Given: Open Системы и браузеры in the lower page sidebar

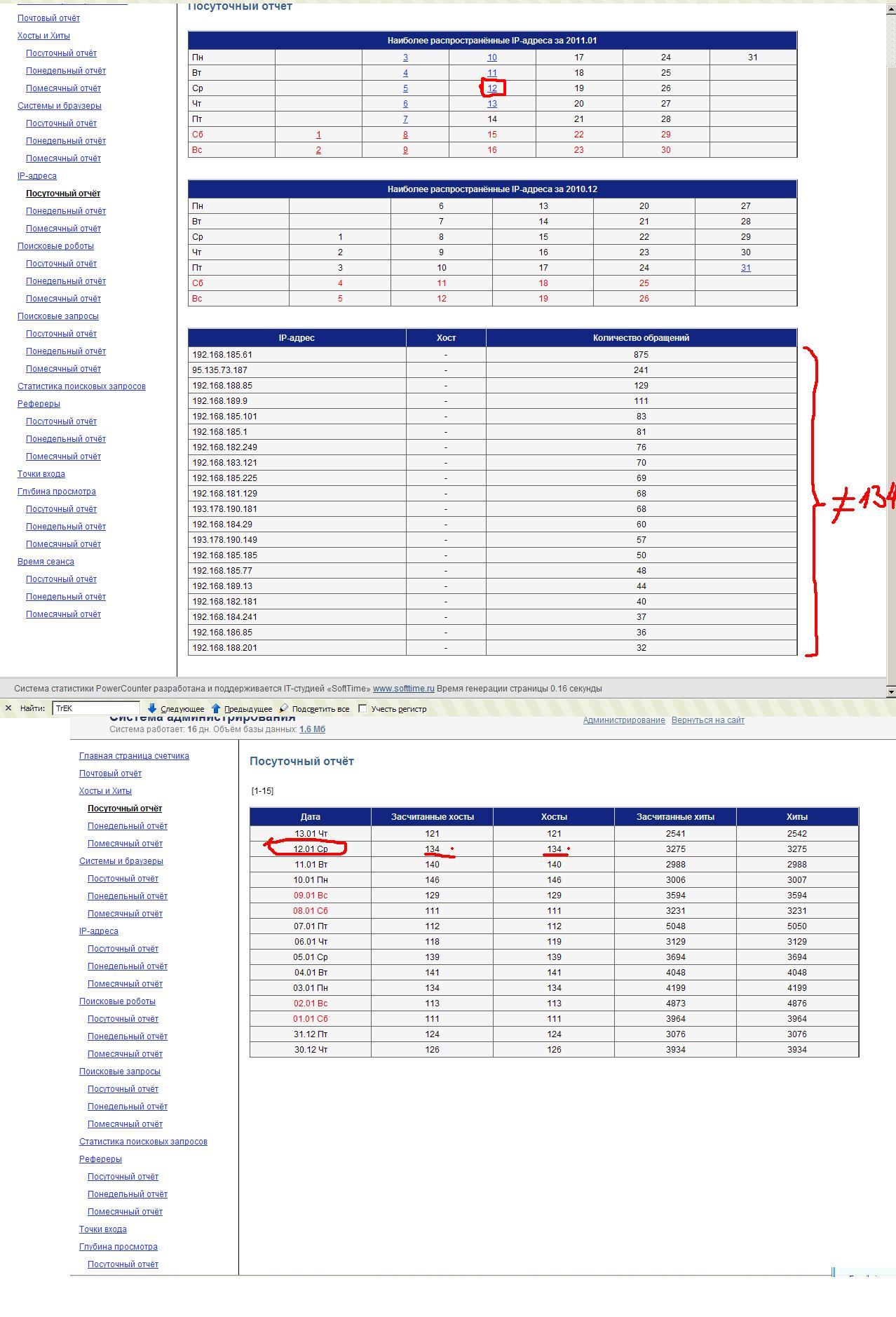Looking at the screenshot, I should click(x=121, y=861).
